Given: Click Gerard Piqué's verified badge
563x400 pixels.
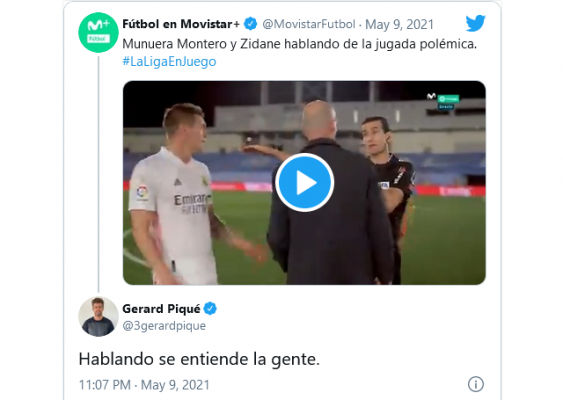Looking at the screenshot, I should click(210, 308).
